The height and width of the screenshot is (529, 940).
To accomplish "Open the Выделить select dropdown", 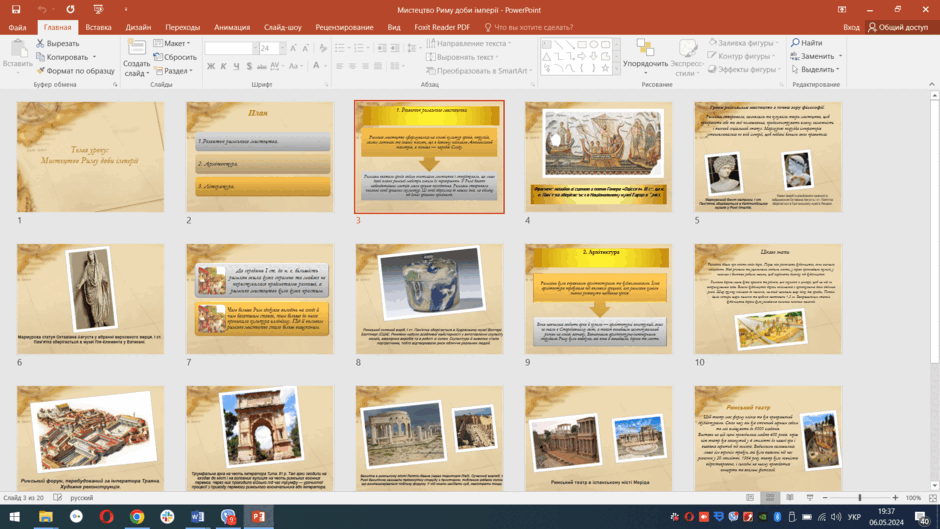I will point(815,69).
